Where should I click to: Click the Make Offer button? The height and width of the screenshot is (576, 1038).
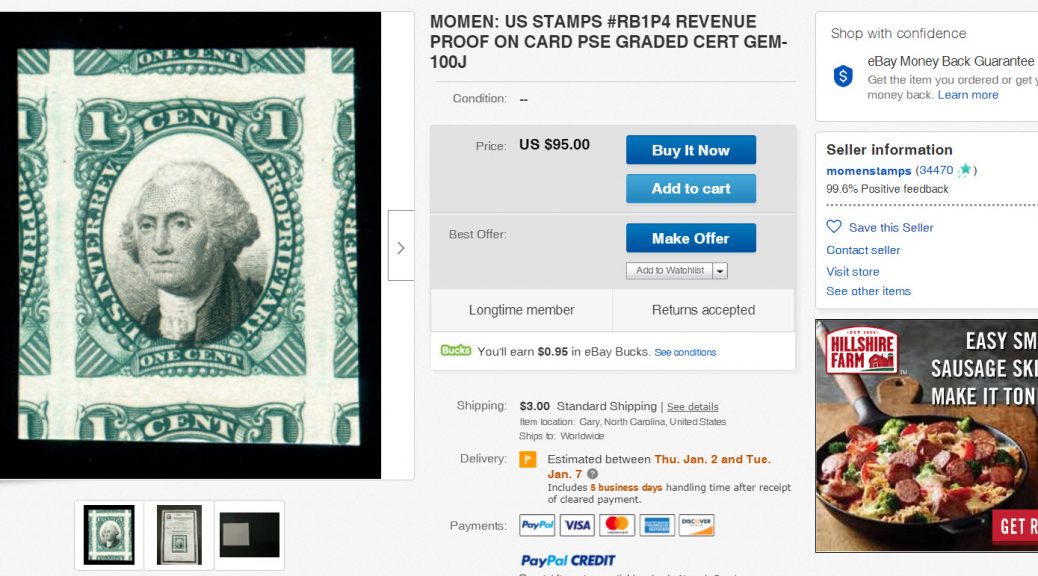pyautogui.click(x=690, y=238)
